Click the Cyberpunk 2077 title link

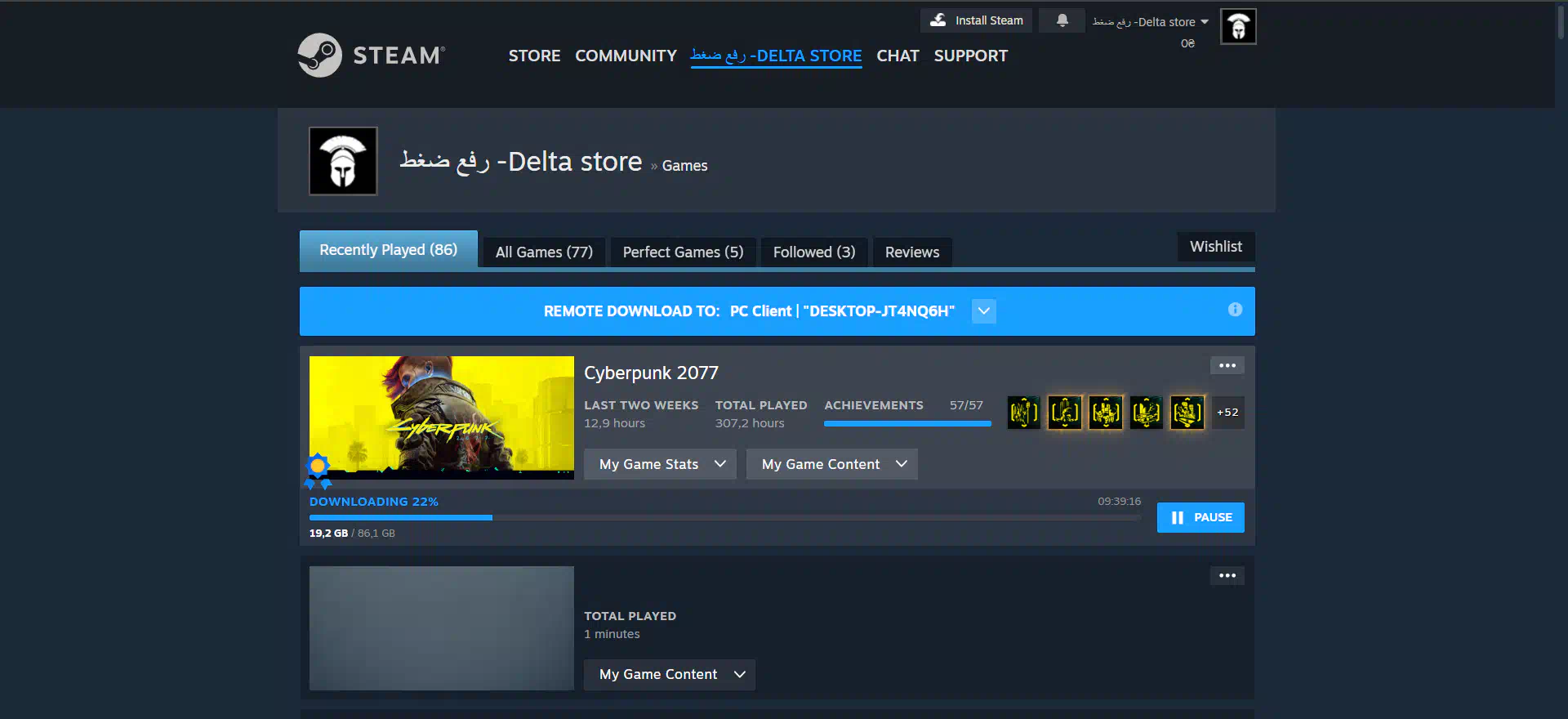point(651,373)
